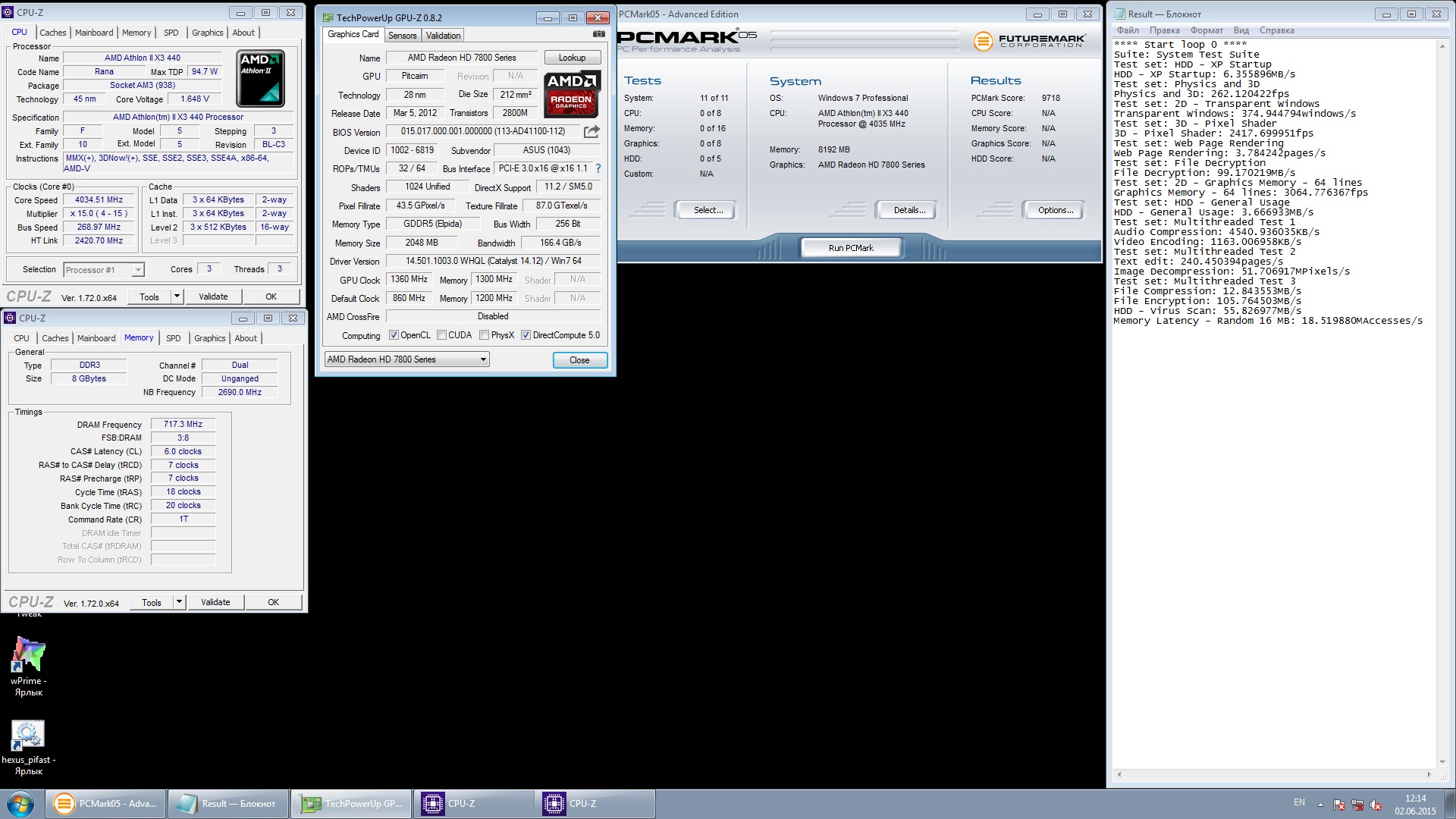
Task: Click the Lookup button in GPU-Z
Action: coord(573,58)
